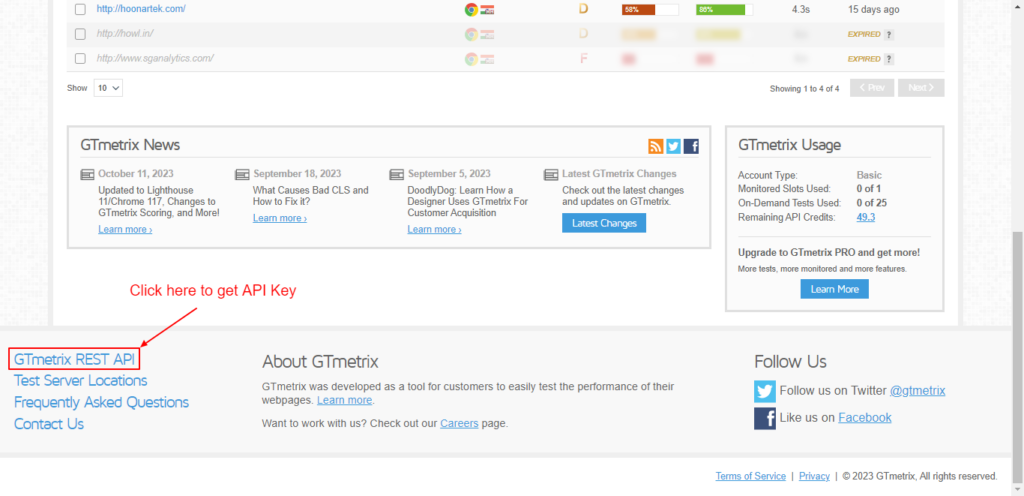The width and height of the screenshot is (1024, 496).
Task: Open the http://hoonartek.com/ report link
Action: (141, 9)
